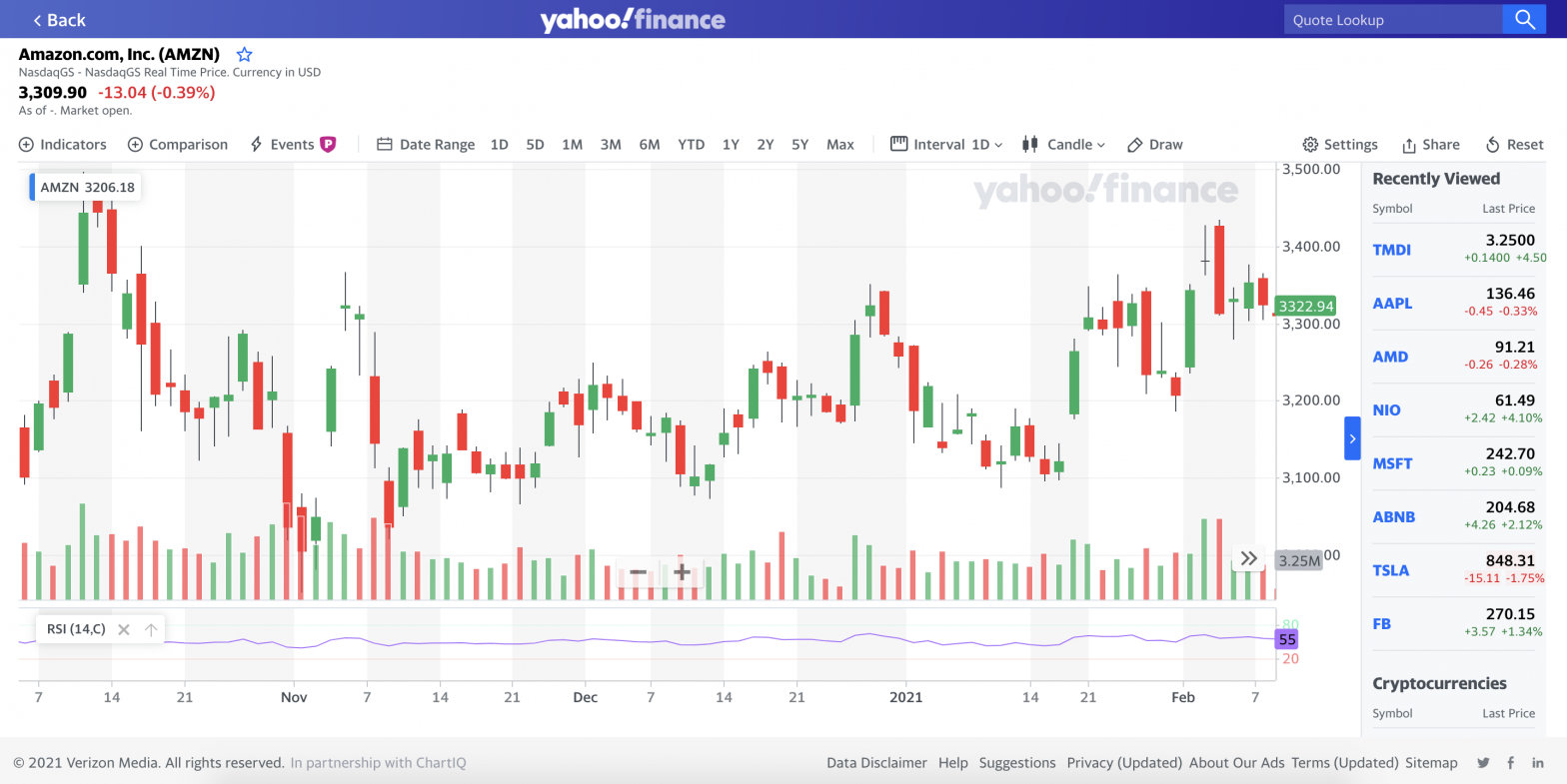Collapse the RSI panel using its arrow
This screenshot has width=1567, height=784.
(150, 629)
